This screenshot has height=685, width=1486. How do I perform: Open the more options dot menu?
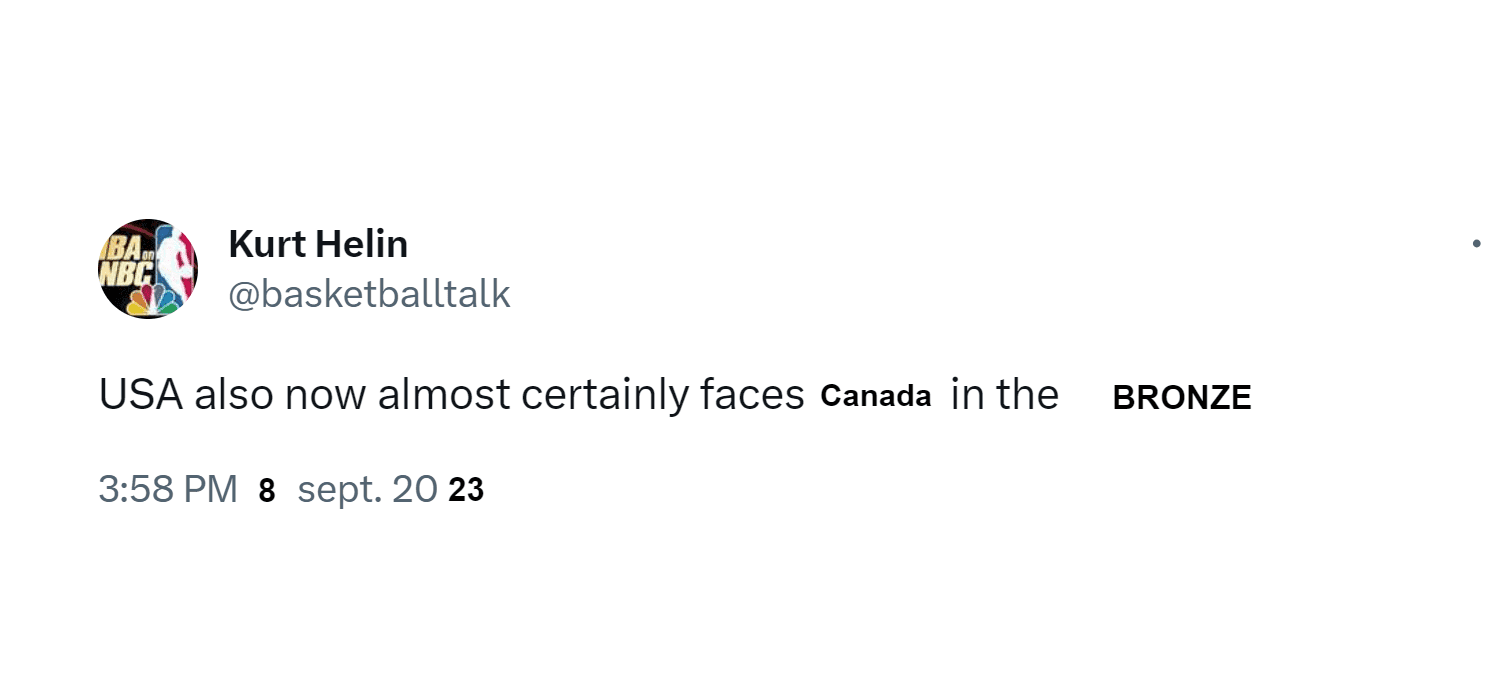point(1476,243)
